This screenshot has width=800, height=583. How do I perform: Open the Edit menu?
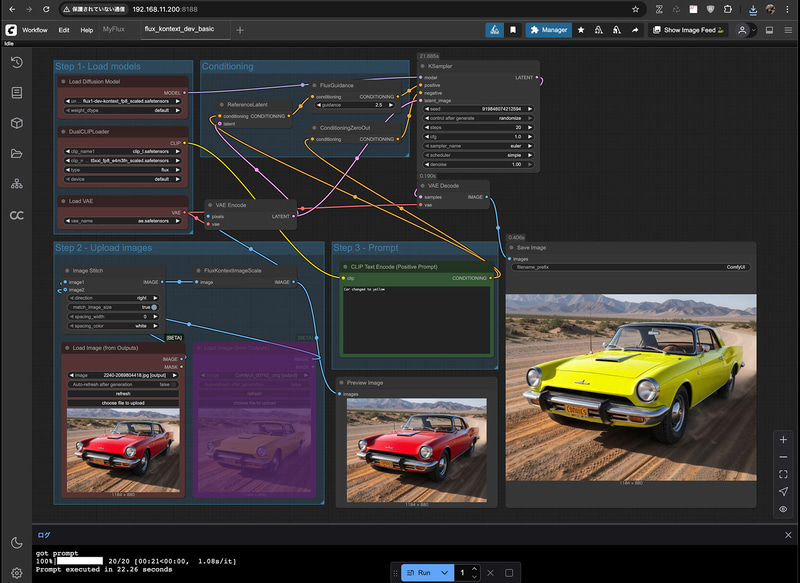pyautogui.click(x=64, y=31)
